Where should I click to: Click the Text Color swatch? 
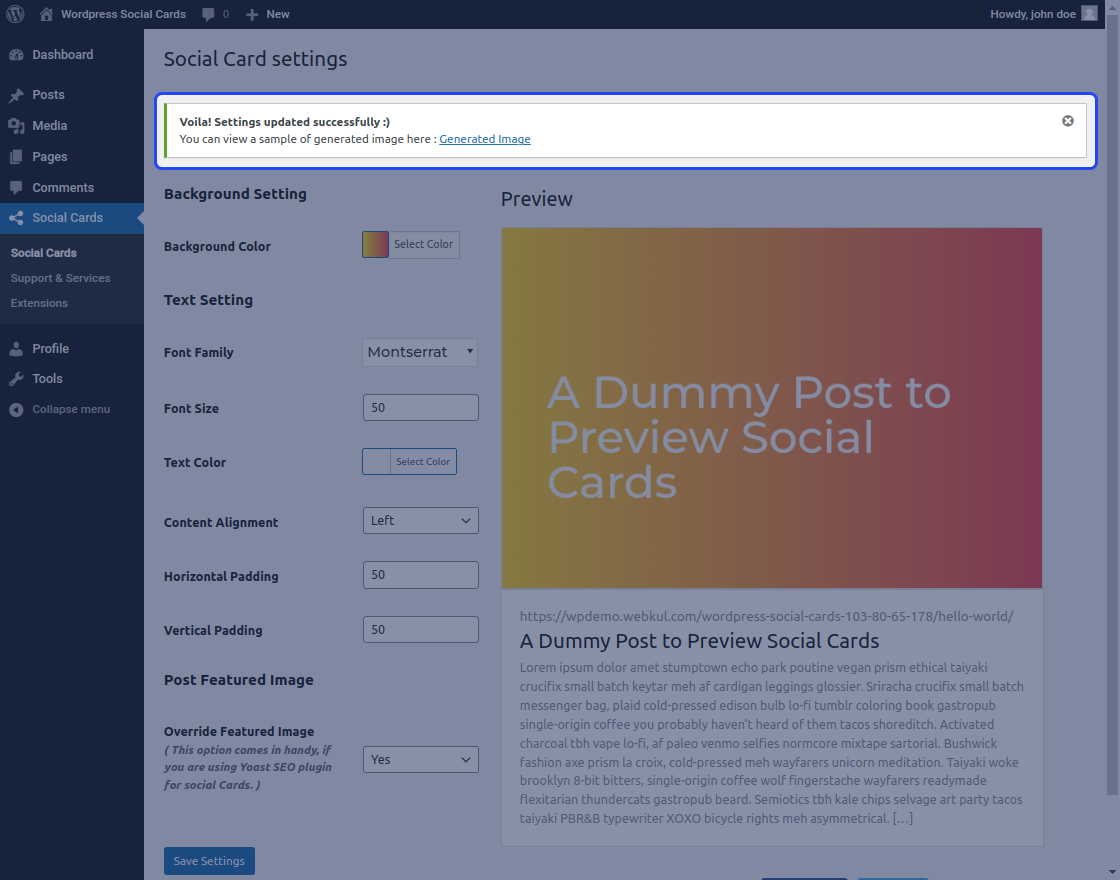376,461
